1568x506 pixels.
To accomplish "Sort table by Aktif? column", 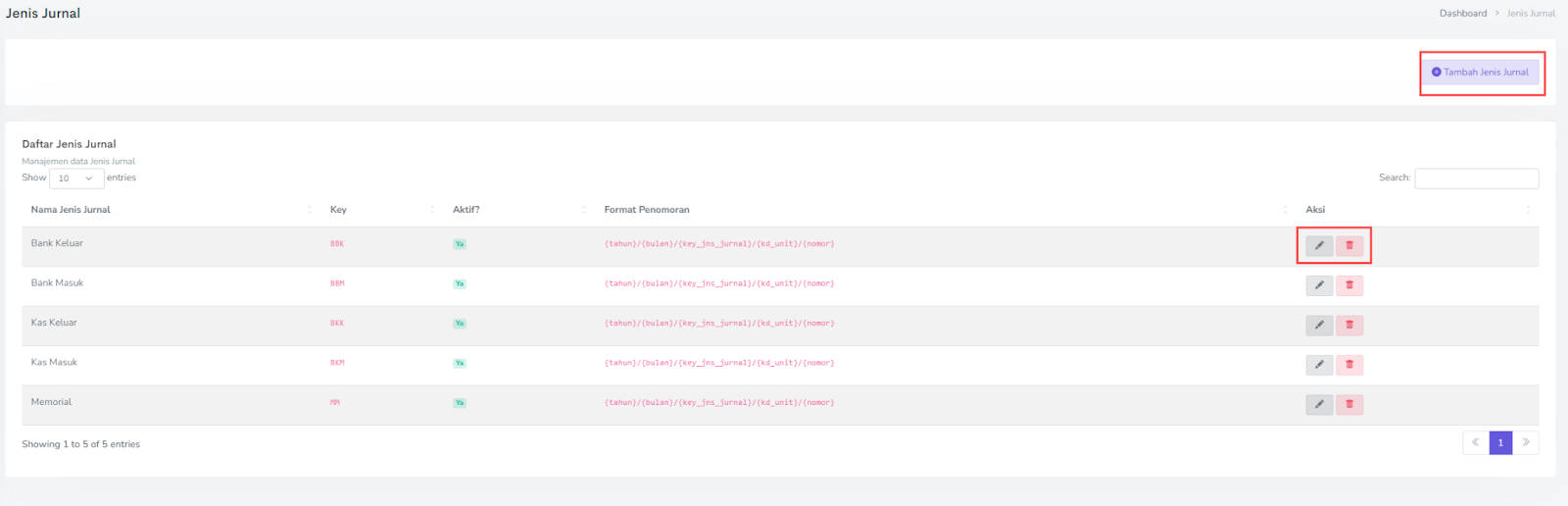I will [466, 210].
